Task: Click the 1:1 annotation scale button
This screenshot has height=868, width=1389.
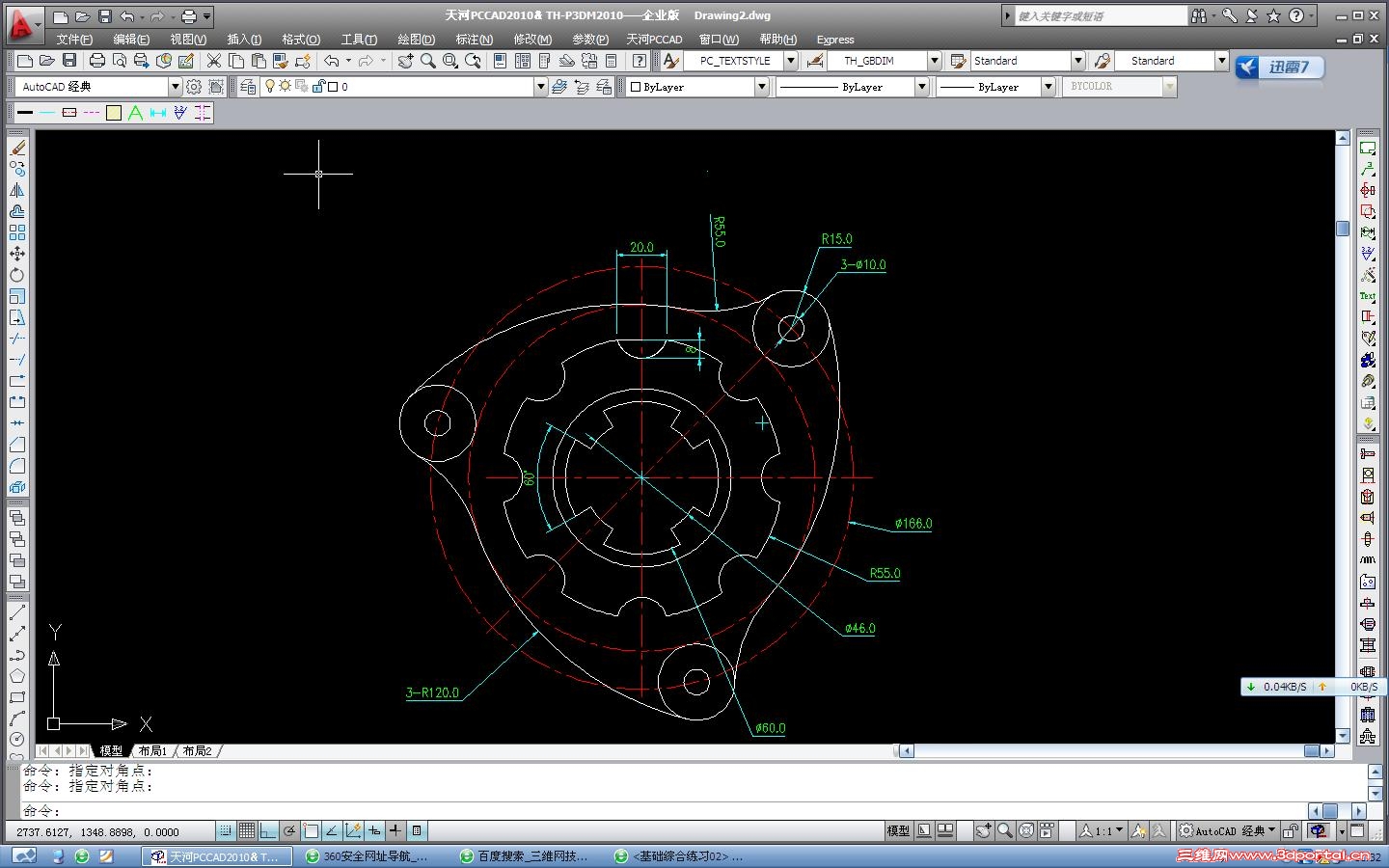Action: point(1102,831)
